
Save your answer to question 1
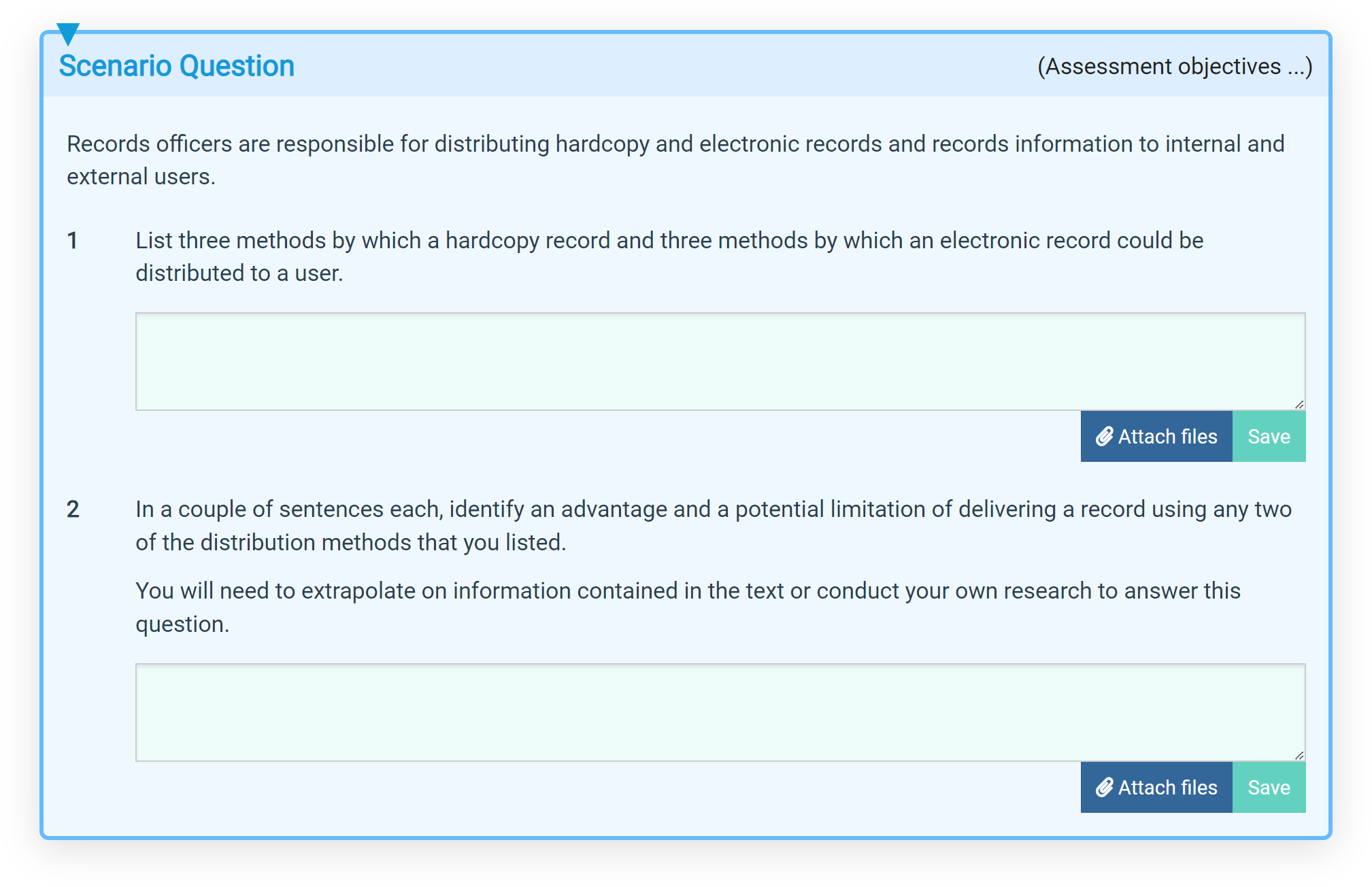[1269, 436]
